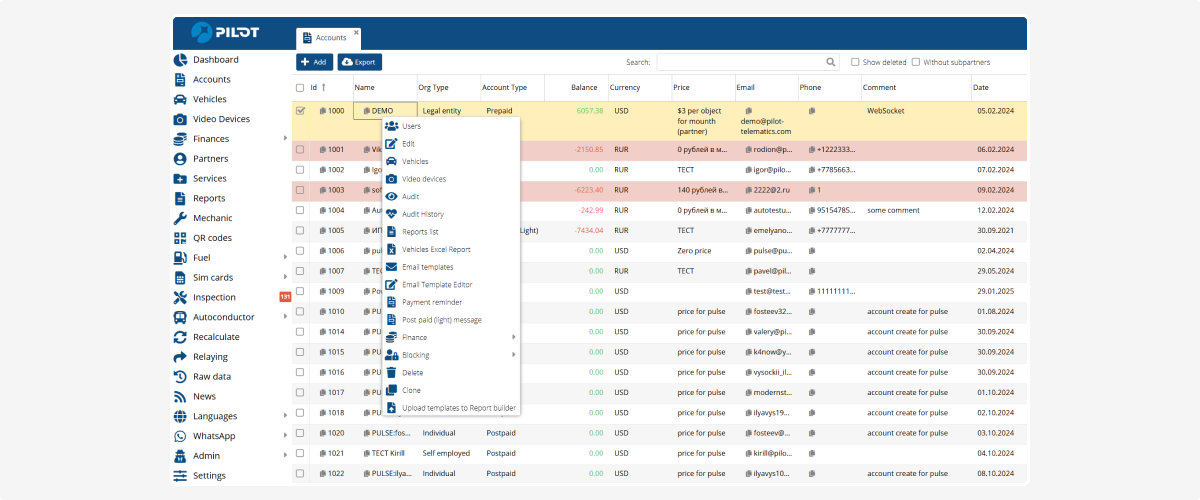1200x500 pixels.
Task: Open Video Devices camera icon in sidebar
Action: point(180,119)
